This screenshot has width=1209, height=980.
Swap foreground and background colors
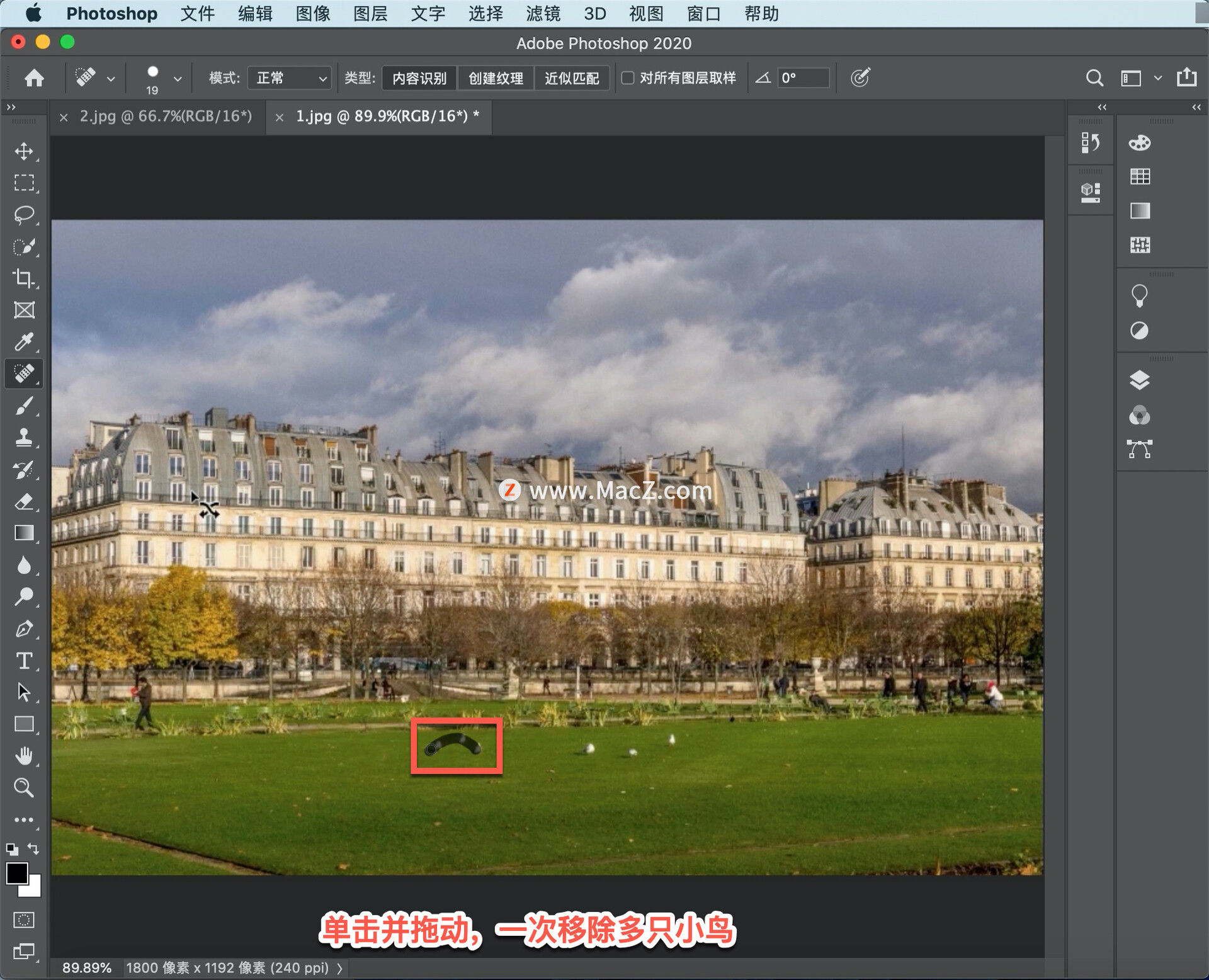tap(34, 849)
